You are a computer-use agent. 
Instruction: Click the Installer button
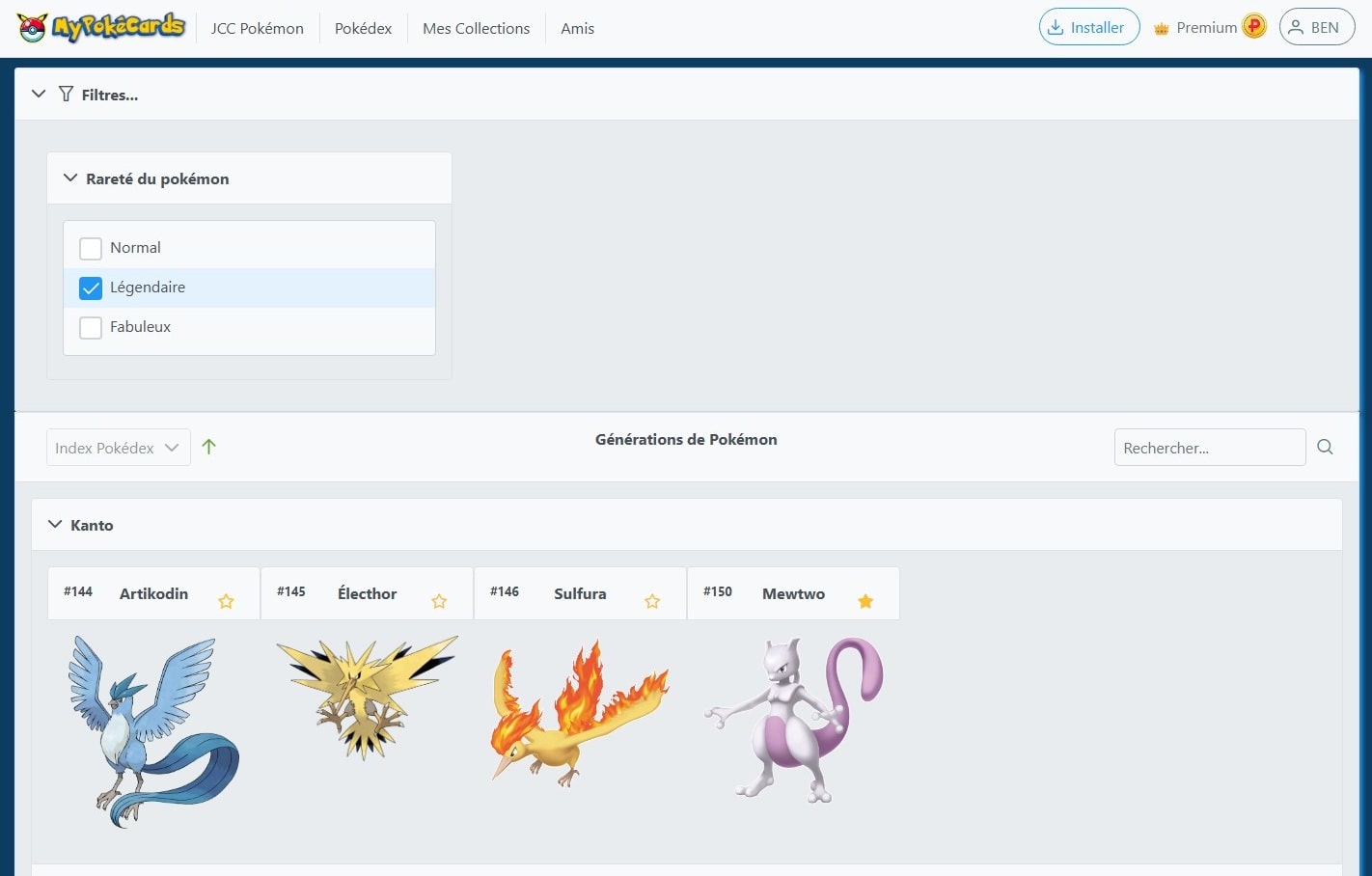(x=1088, y=26)
